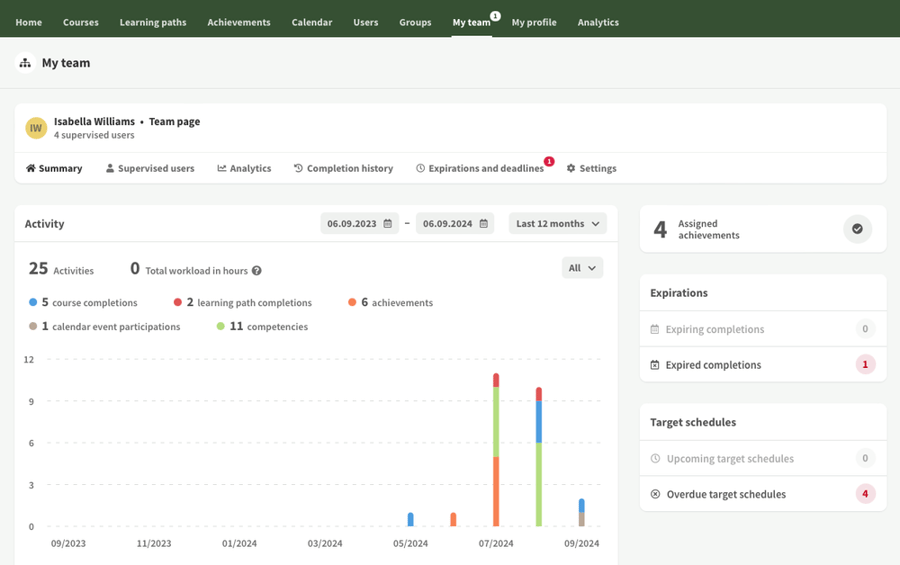
Task: Click the tallest chart bar at 07/2024
Action: coord(496,450)
